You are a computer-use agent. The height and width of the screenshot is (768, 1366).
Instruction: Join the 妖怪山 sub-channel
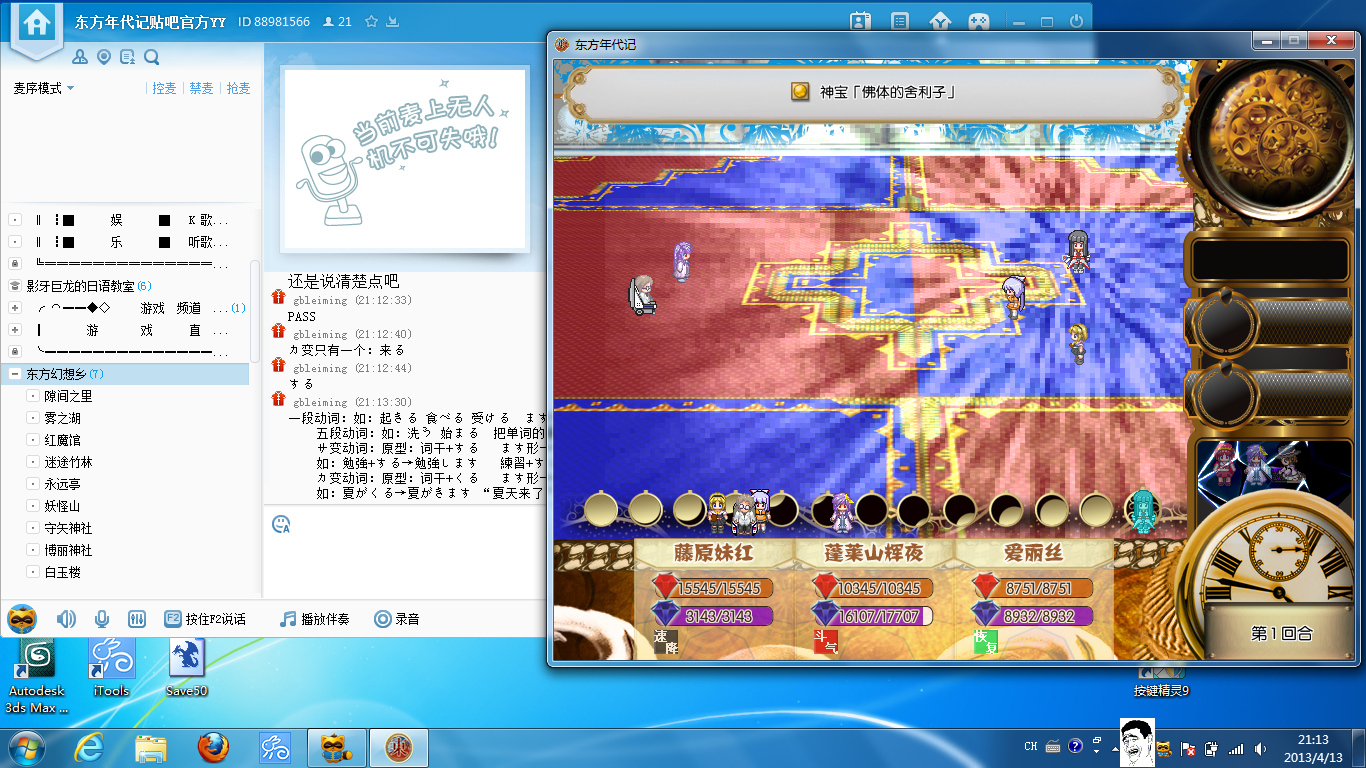[62, 506]
